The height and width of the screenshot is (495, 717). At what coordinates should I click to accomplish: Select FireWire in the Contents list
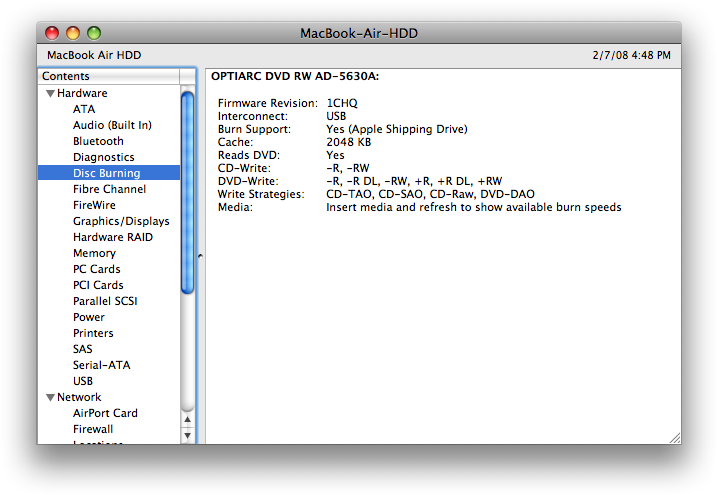tap(94, 205)
